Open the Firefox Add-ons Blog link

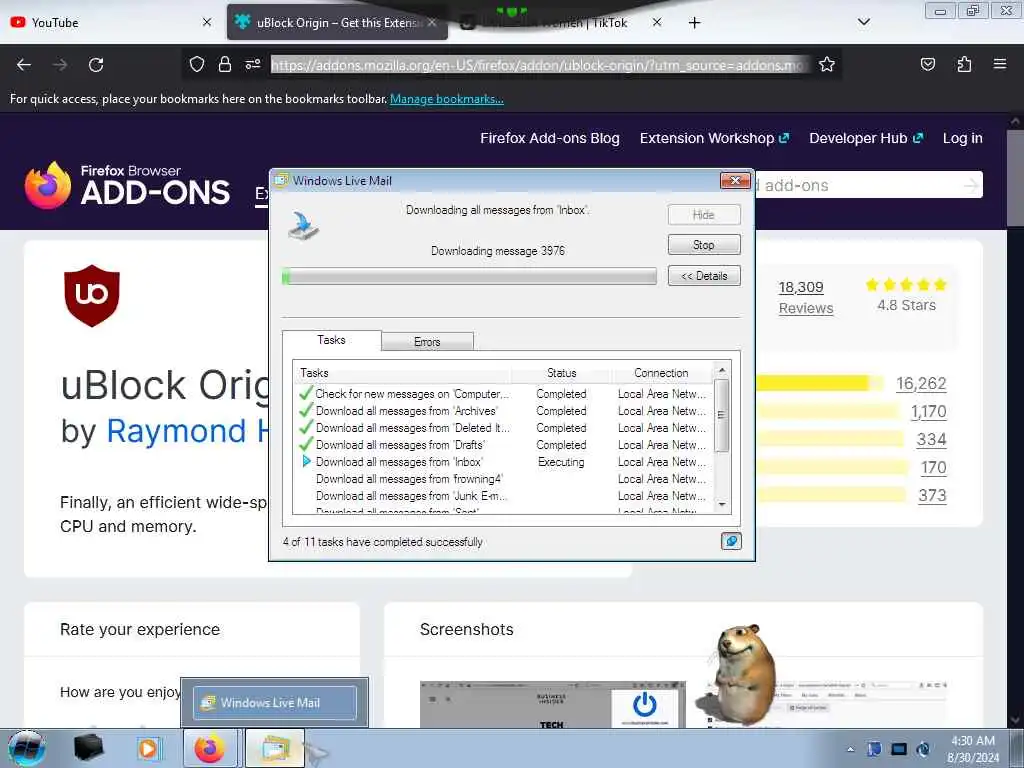point(550,138)
